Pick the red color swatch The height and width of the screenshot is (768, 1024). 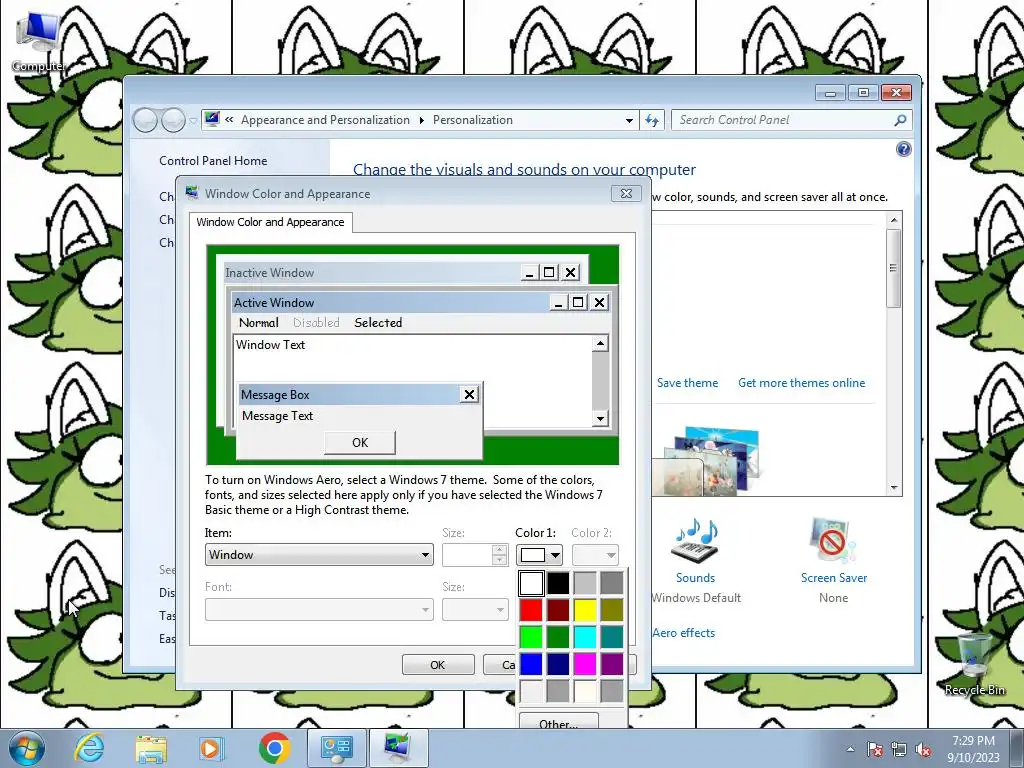531,610
